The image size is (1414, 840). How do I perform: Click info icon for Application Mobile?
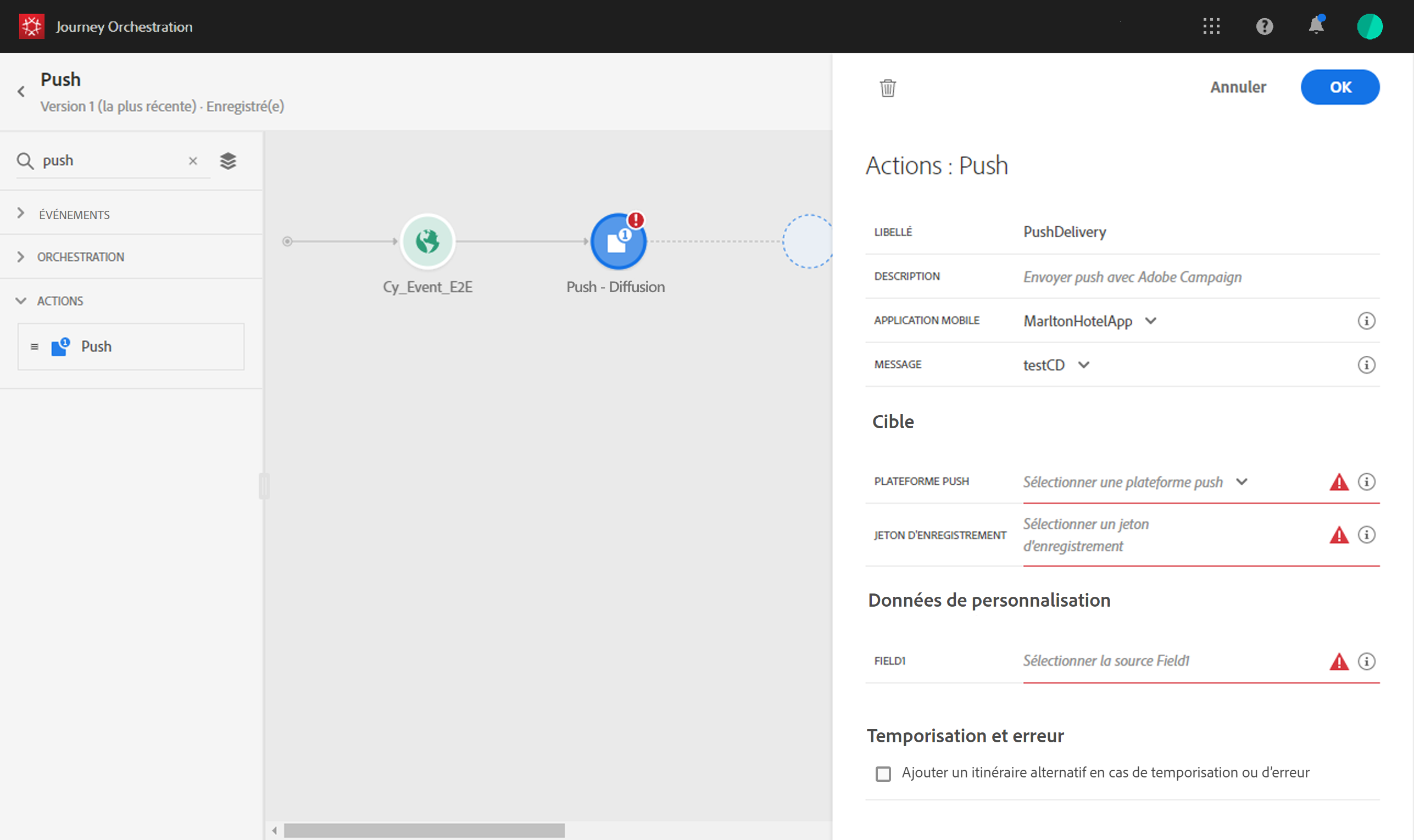pyautogui.click(x=1366, y=321)
